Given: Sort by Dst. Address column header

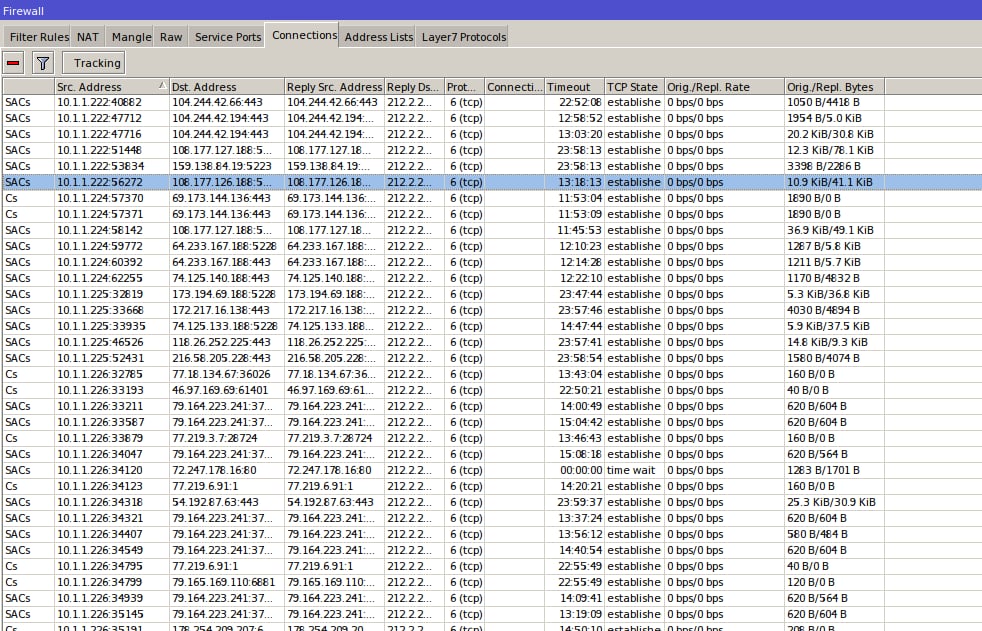Looking at the screenshot, I should (x=227, y=86).
